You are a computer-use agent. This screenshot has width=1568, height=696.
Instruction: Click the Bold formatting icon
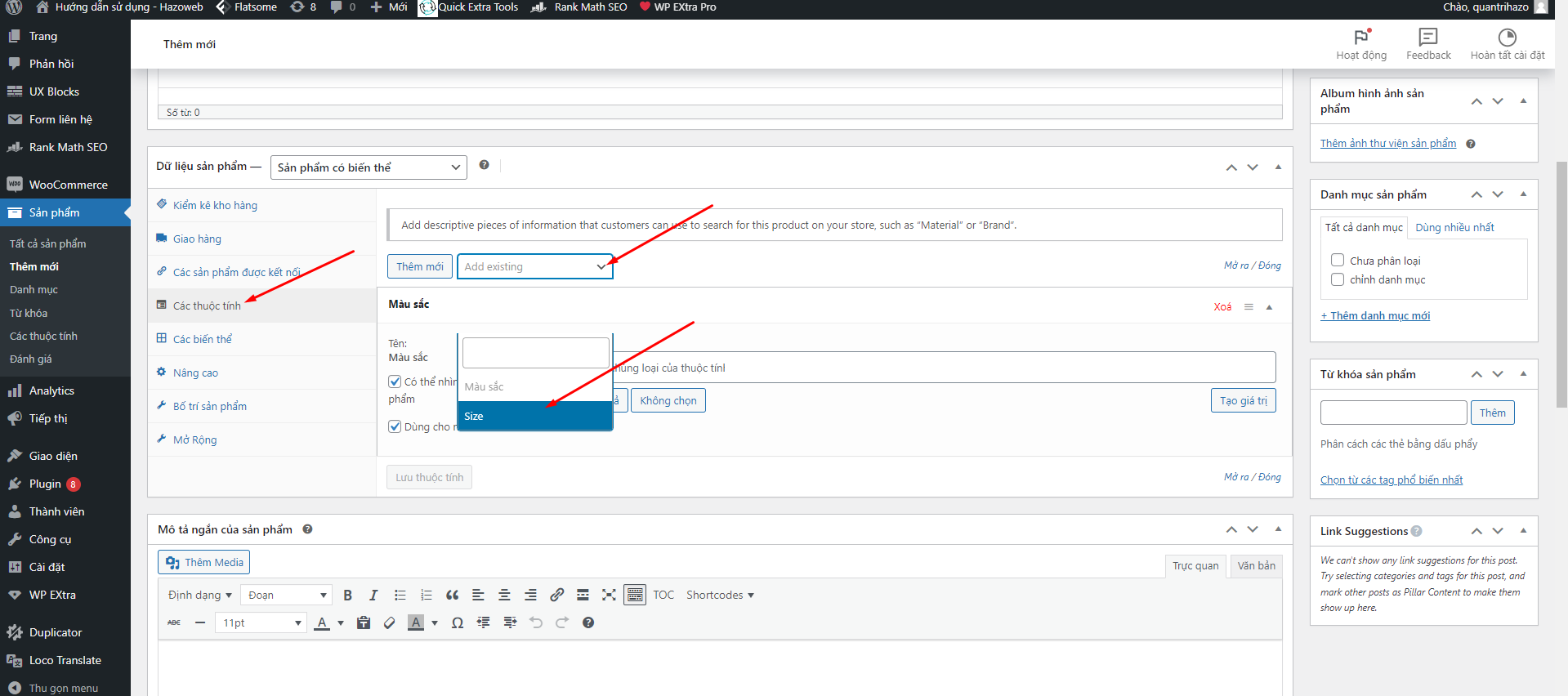(x=347, y=596)
